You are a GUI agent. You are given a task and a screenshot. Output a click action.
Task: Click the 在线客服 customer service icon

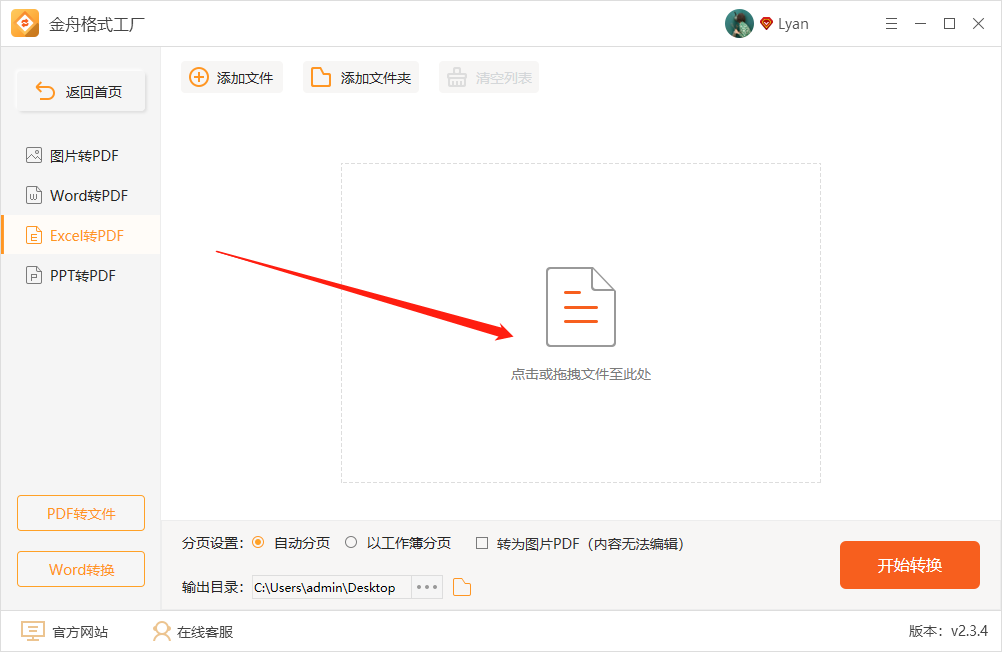click(160, 631)
